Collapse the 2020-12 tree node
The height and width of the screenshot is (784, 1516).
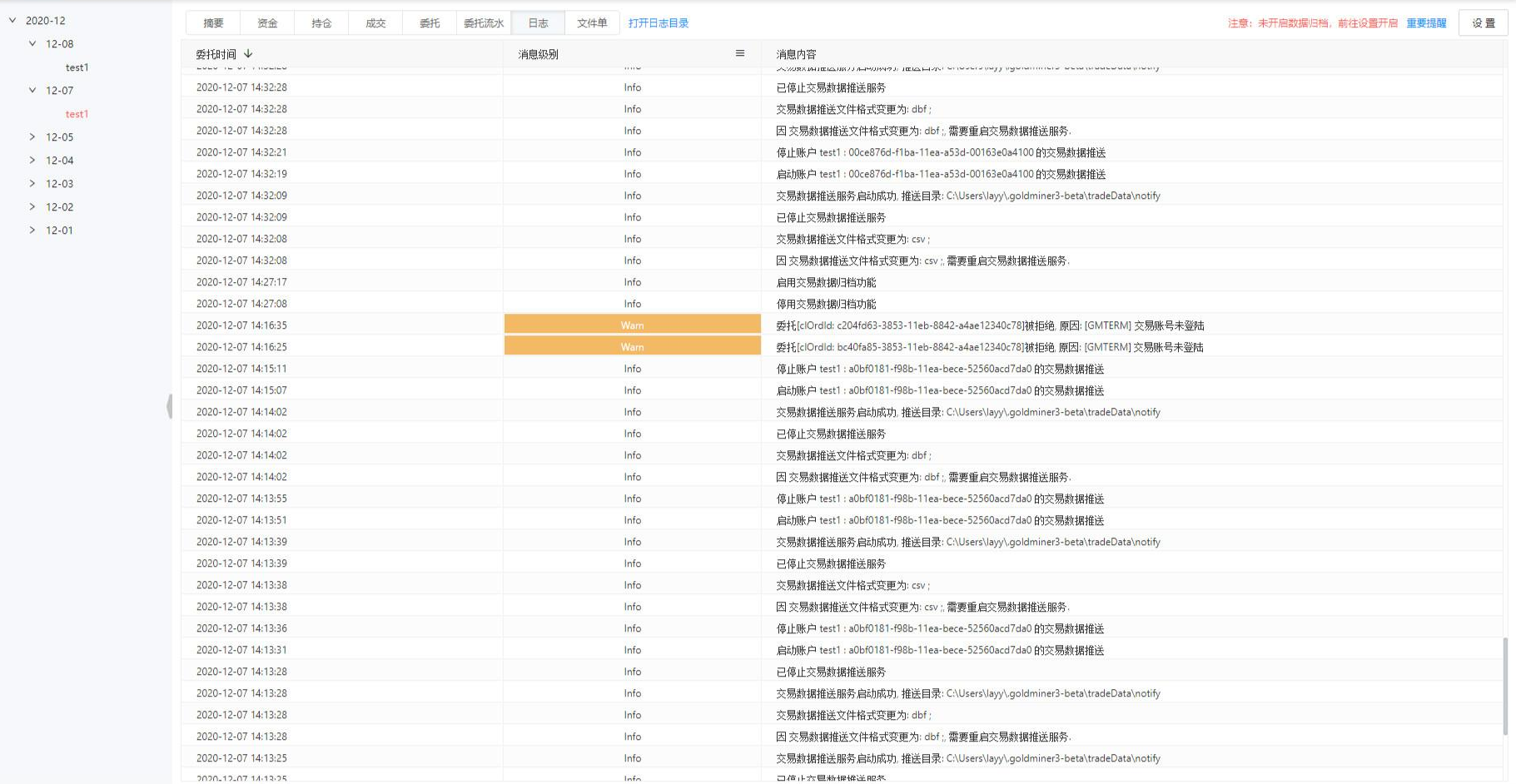[12, 20]
